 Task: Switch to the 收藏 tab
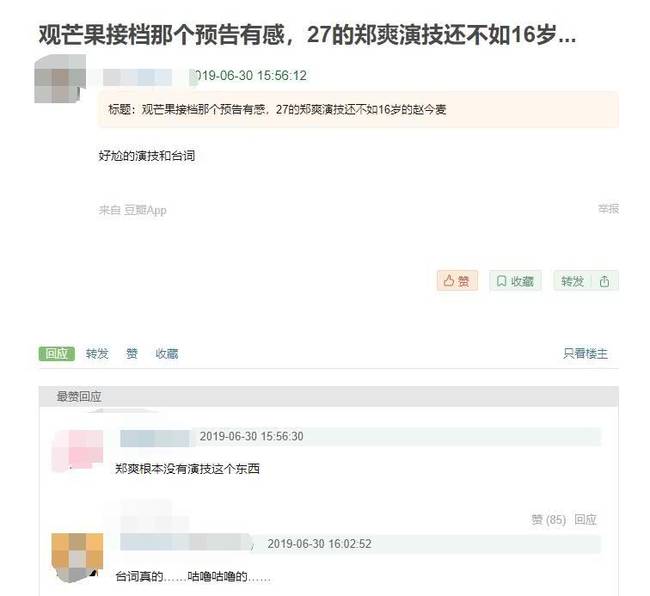tap(167, 354)
